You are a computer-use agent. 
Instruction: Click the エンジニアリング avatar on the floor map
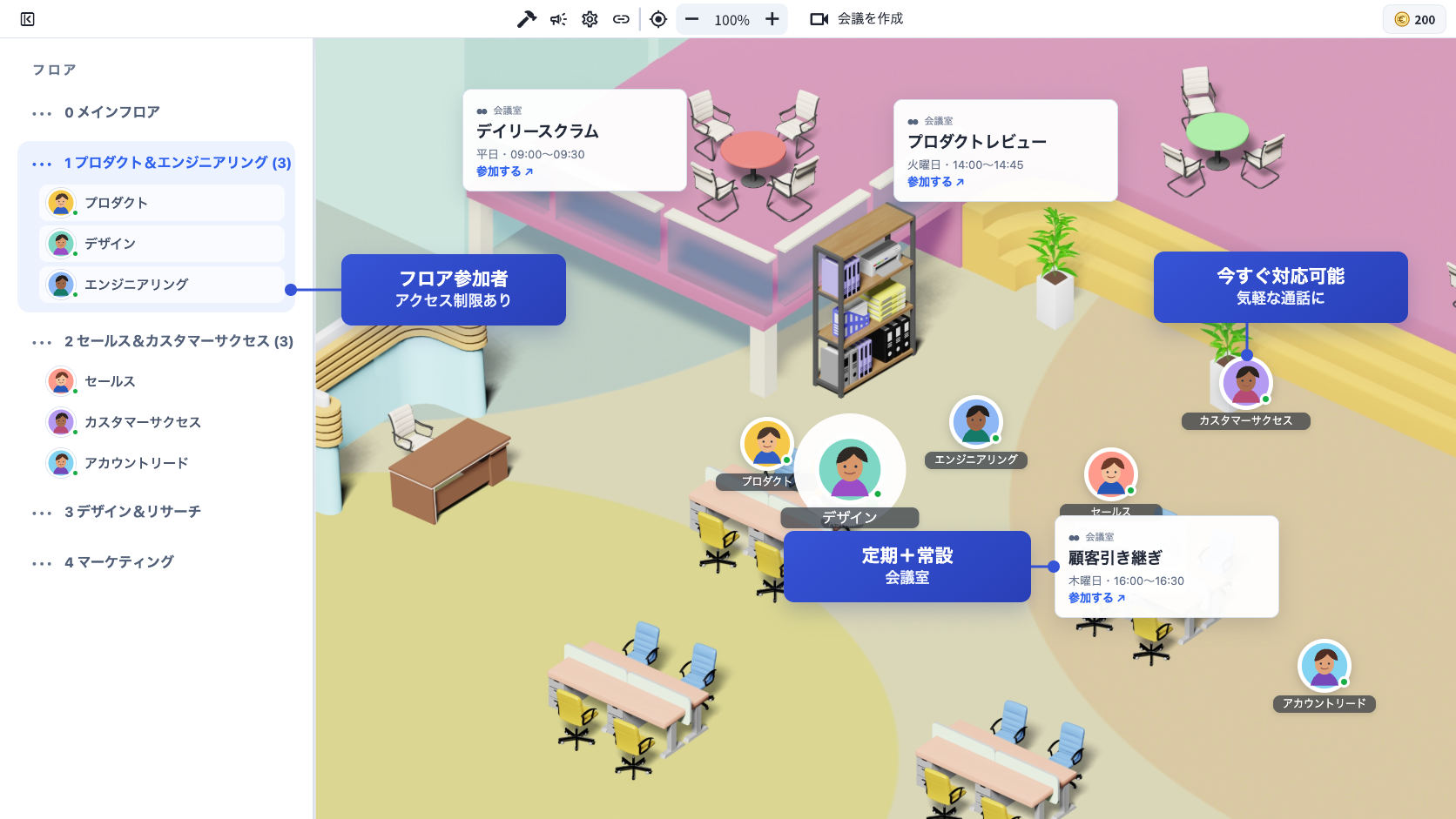[x=976, y=422]
